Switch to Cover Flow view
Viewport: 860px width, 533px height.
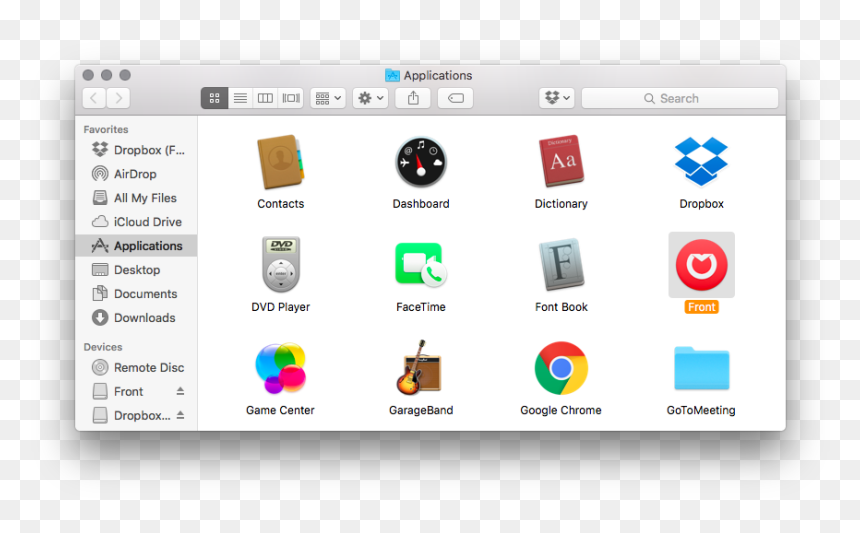[291, 98]
